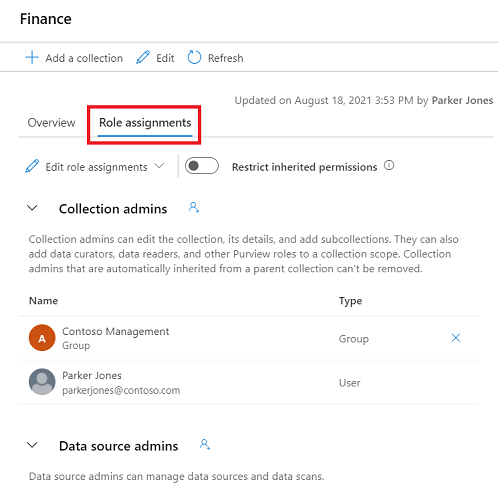Click Parker Jones profile avatar
This screenshot has width=498, height=490.
click(x=42, y=382)
